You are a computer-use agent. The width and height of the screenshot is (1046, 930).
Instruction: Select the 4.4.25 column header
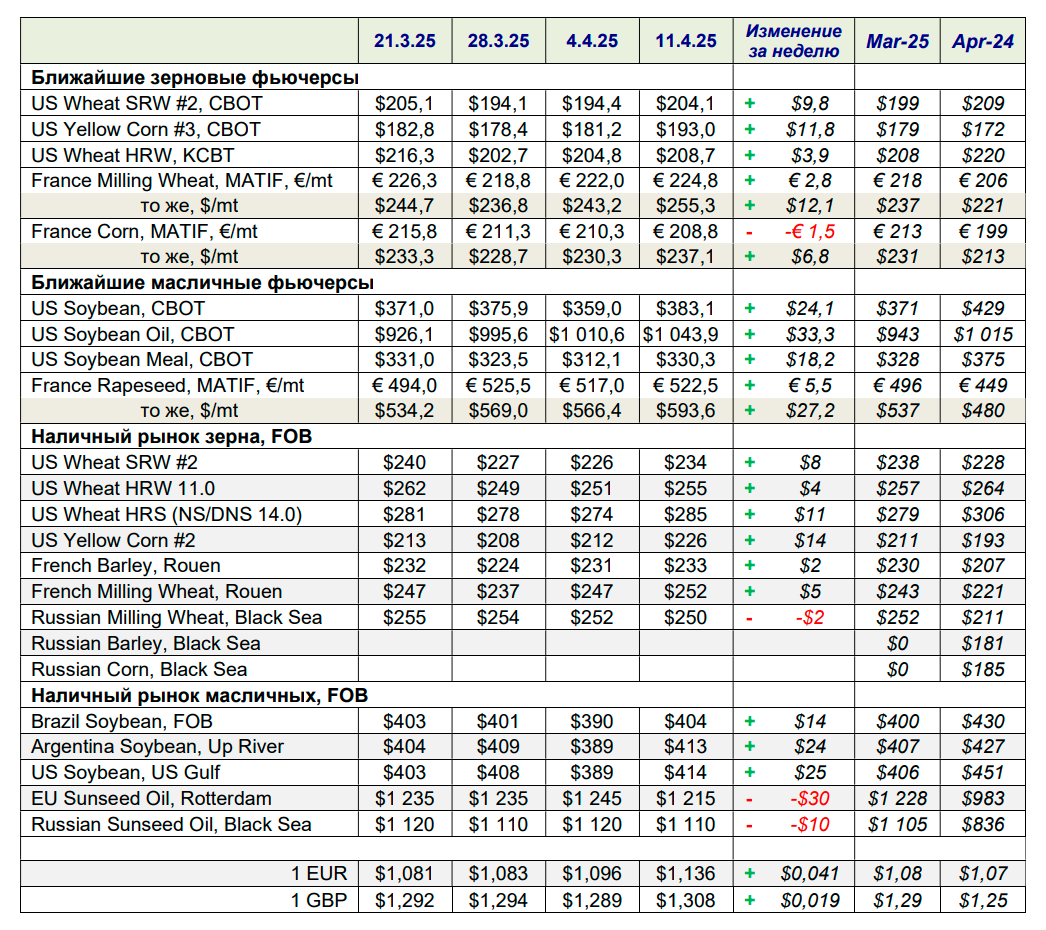592,41
